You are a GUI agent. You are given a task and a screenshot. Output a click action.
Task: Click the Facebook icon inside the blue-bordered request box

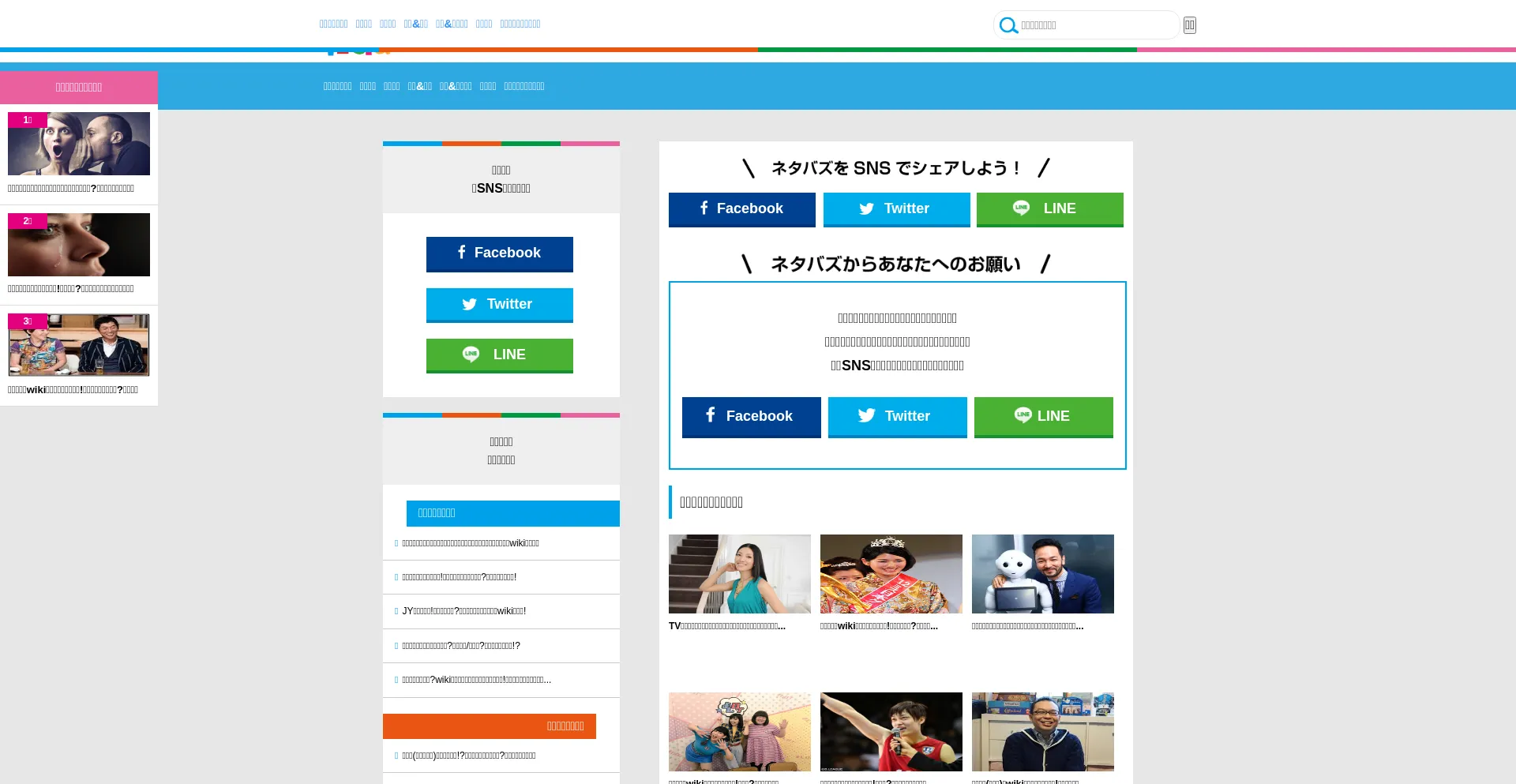710,415
